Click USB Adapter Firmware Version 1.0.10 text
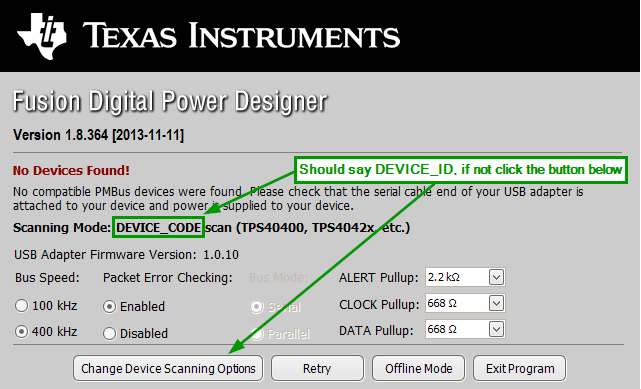 pyautogui.click(x=126, y=255)
